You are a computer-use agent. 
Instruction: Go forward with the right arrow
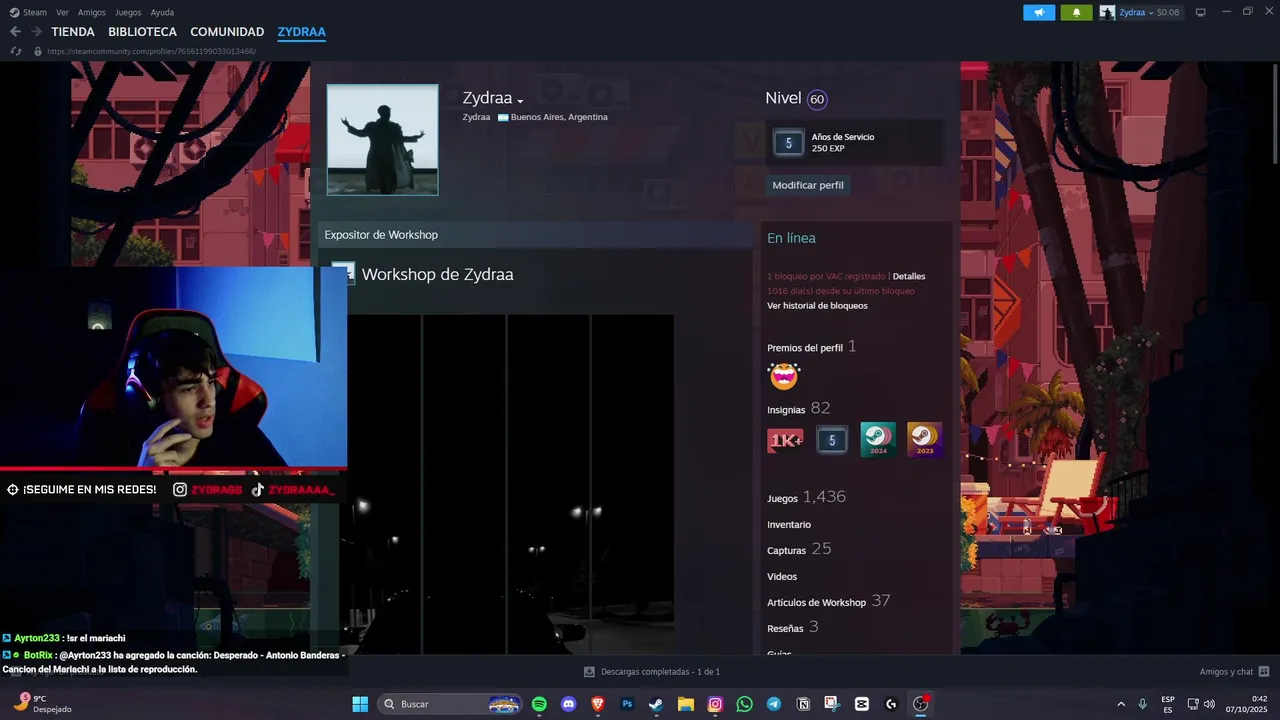click(x=36, y=32)
